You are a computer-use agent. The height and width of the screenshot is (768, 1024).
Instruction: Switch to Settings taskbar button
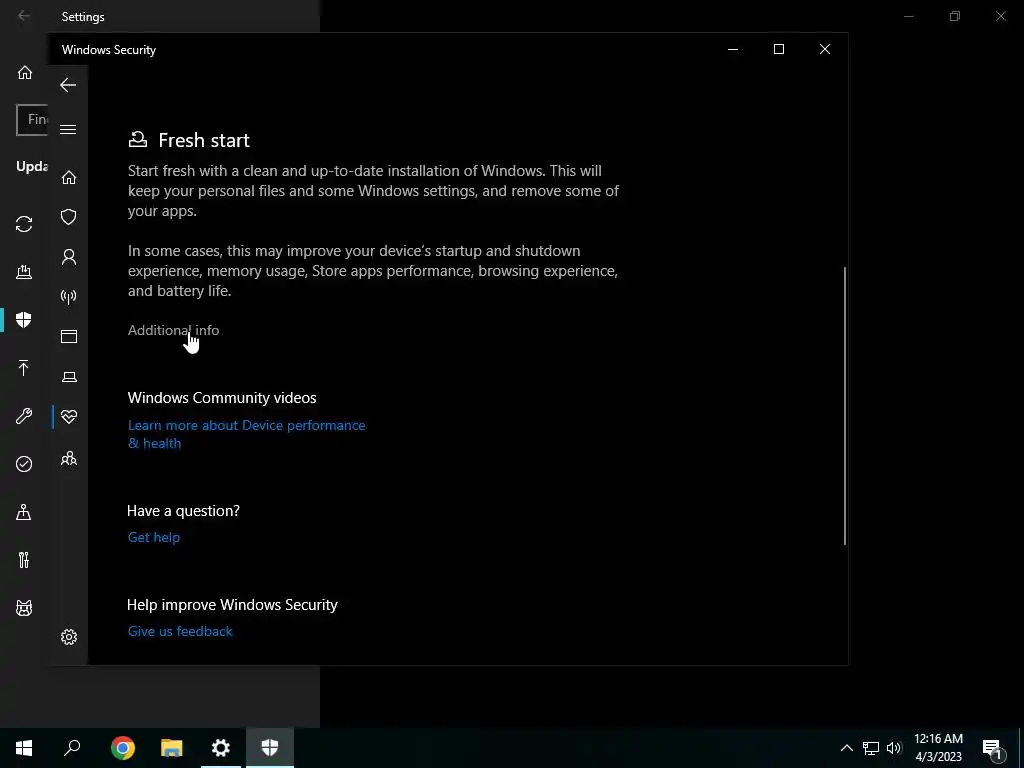click(221, 748)
